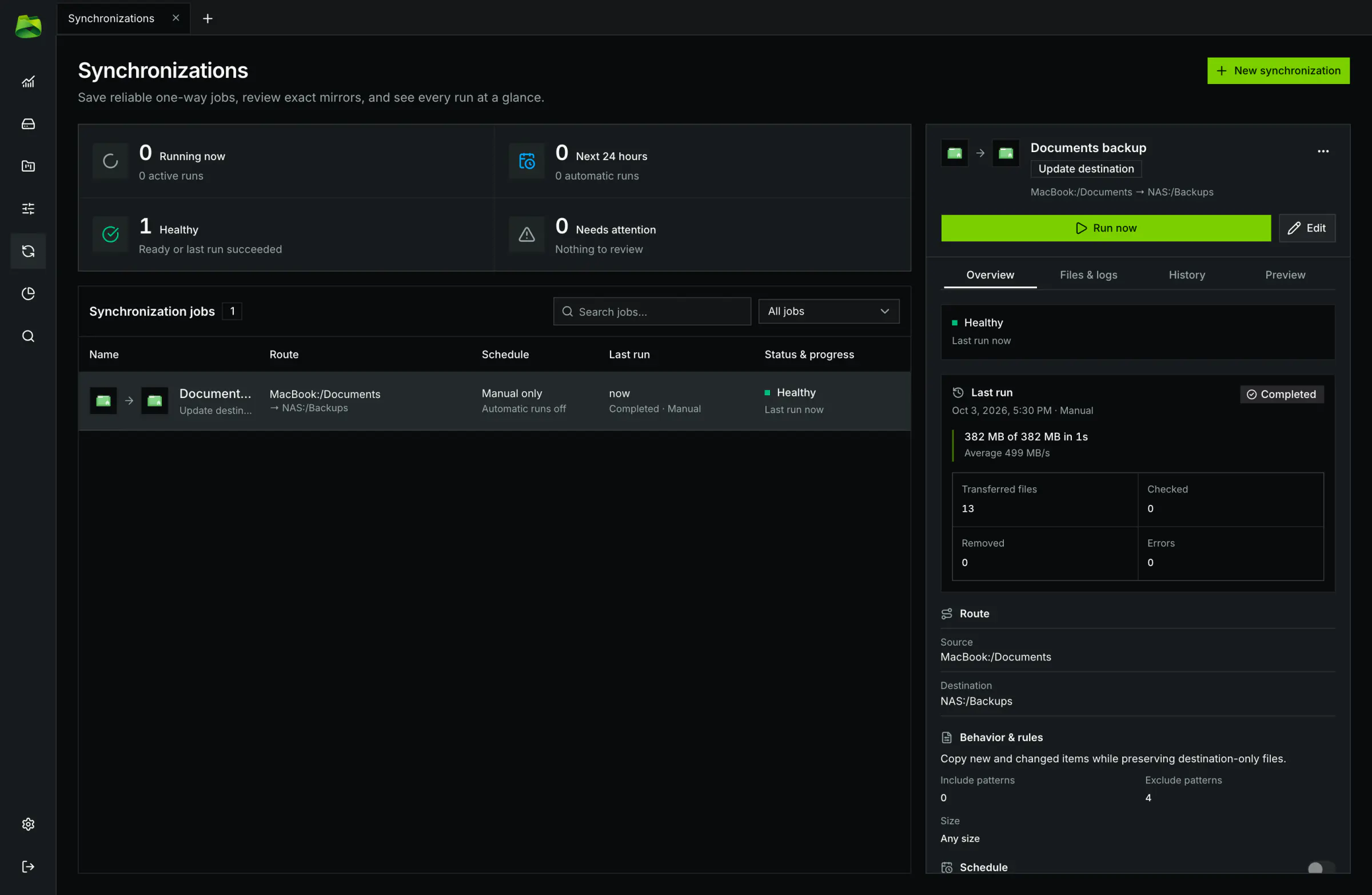Click the Edit button

(x=1307, y=228)
